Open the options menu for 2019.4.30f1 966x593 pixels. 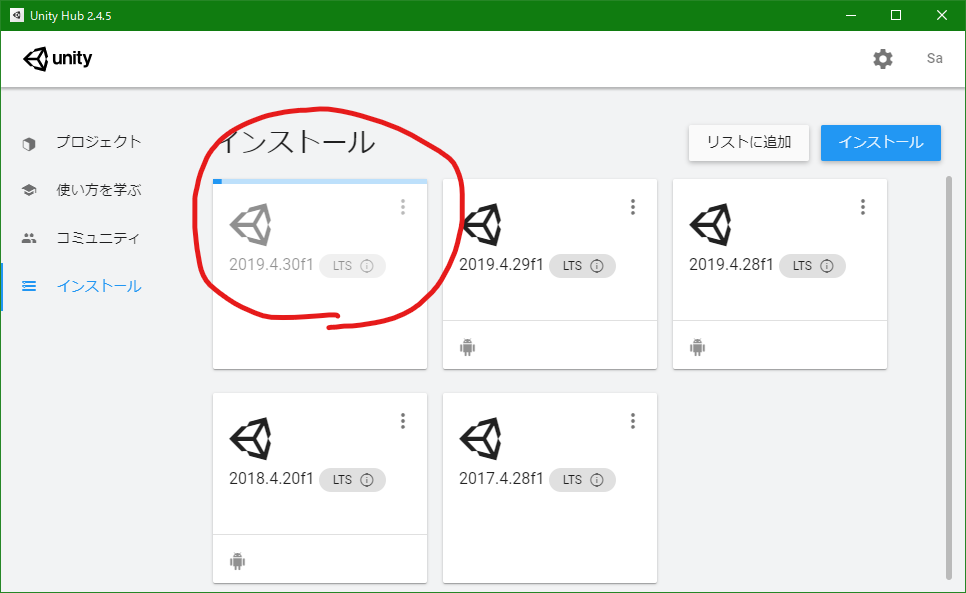coord(403,207)
